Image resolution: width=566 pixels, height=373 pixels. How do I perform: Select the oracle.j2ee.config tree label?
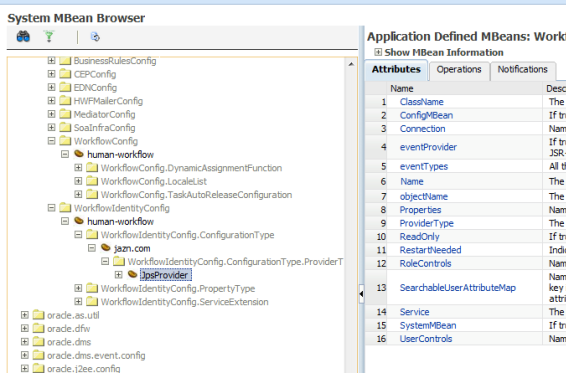tap(83, 368)
